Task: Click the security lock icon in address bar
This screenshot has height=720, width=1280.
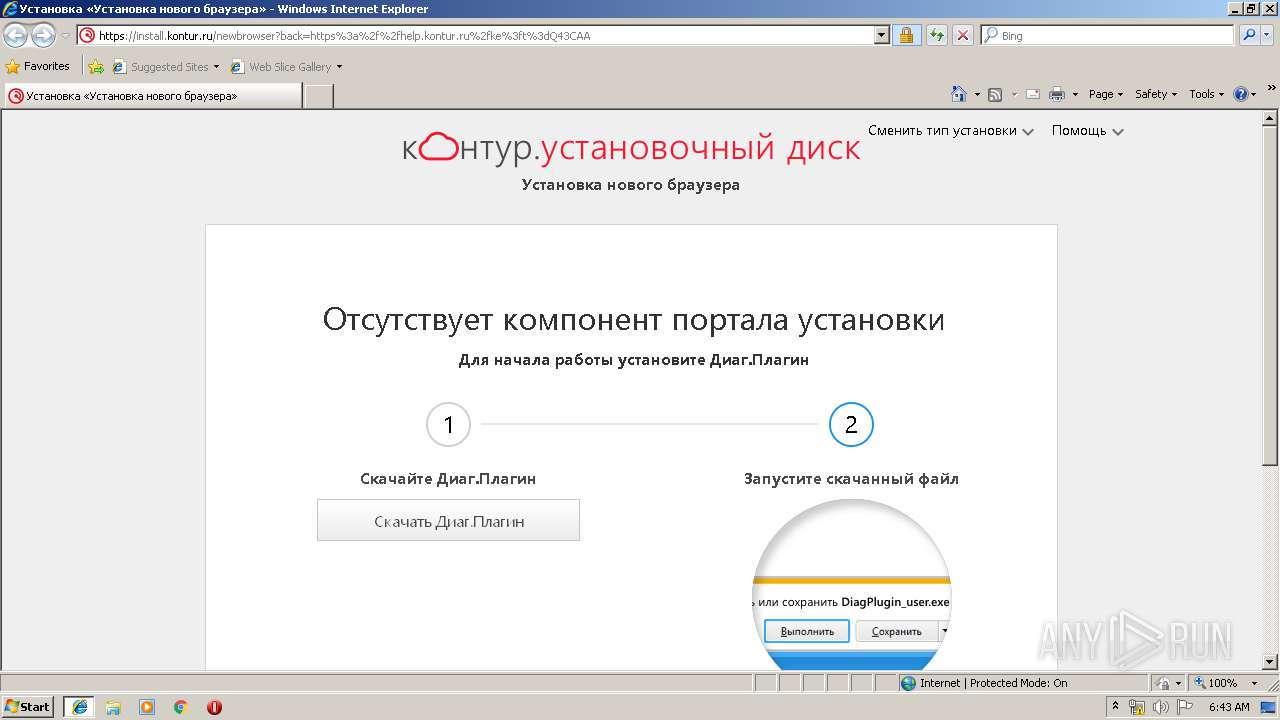Action: (x=906, y=35)
